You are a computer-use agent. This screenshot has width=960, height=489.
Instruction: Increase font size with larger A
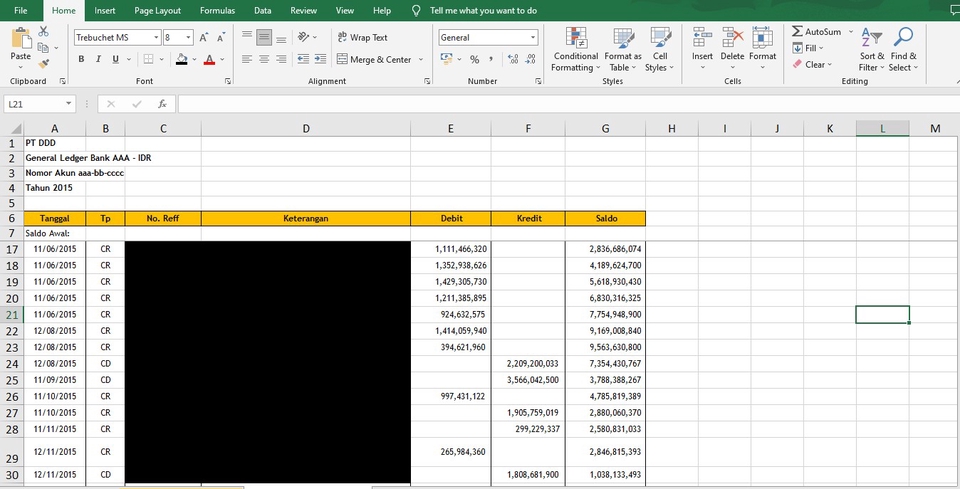pyautogui.click(x=204, y=37)
